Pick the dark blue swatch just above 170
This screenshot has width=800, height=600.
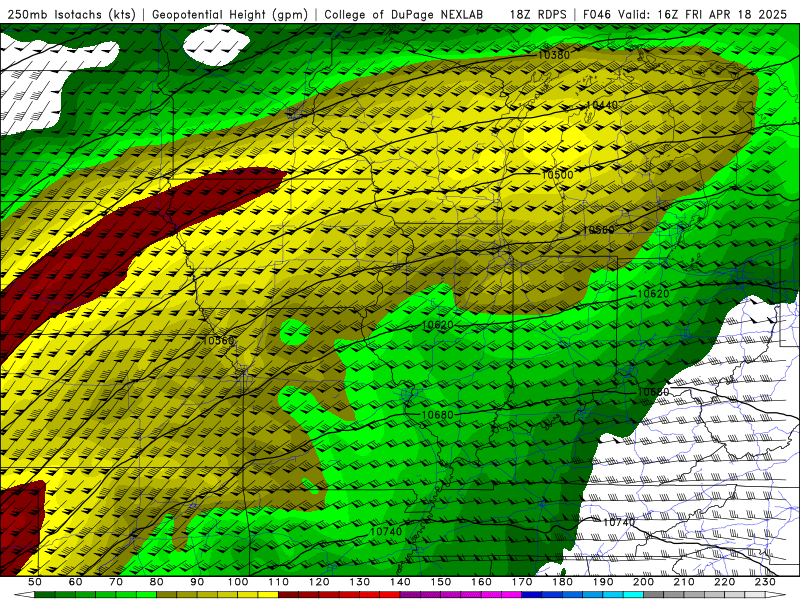[x=532, y=595]
